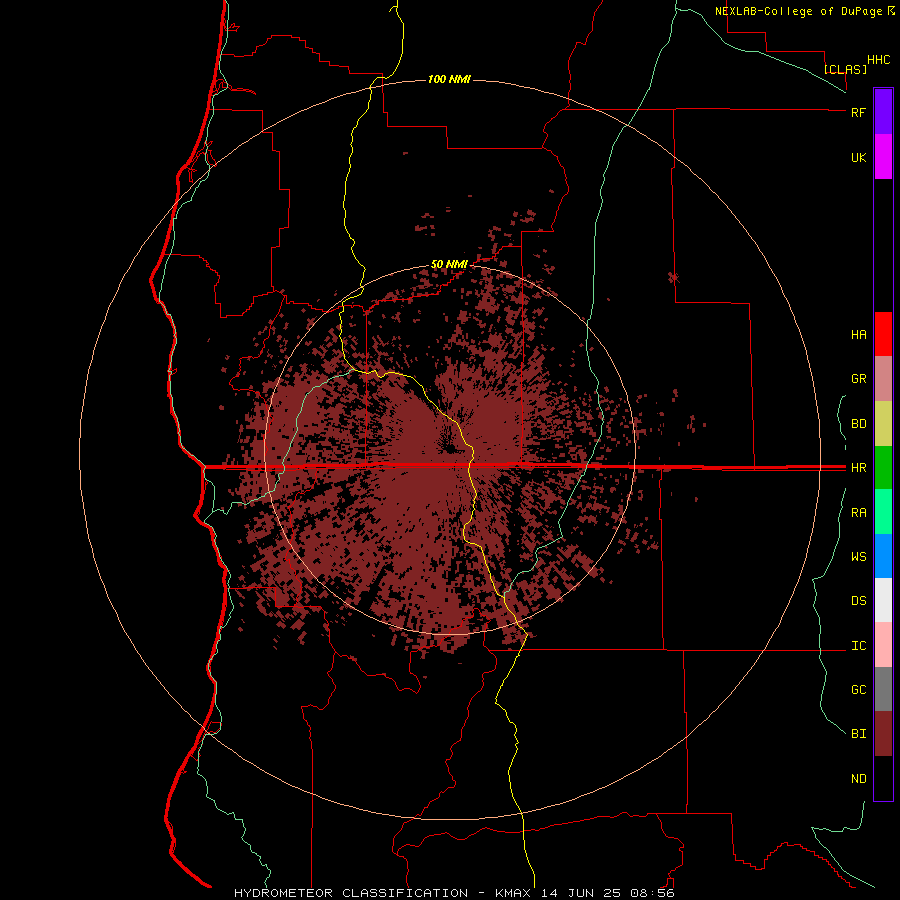Screen dimensions: 900x900
Task: Click the 08:56 timestamp
Action: pyautogui.click(x=652, y=893)
